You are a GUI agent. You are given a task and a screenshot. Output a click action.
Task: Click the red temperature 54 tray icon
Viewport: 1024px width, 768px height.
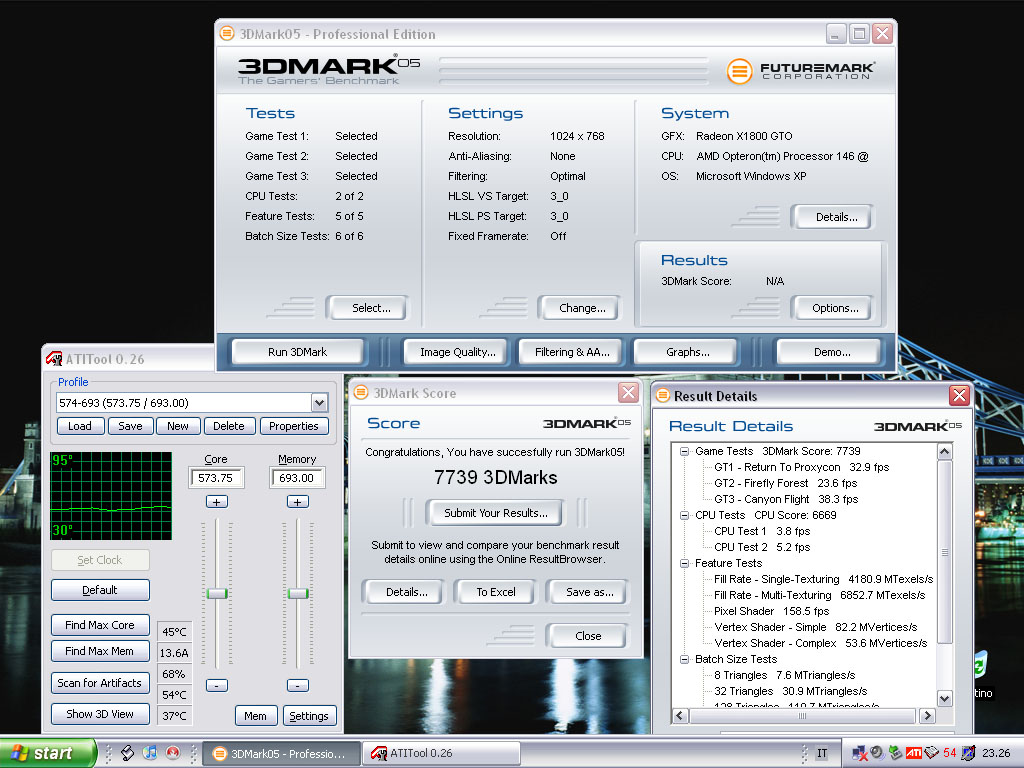[x=950, y=753]
